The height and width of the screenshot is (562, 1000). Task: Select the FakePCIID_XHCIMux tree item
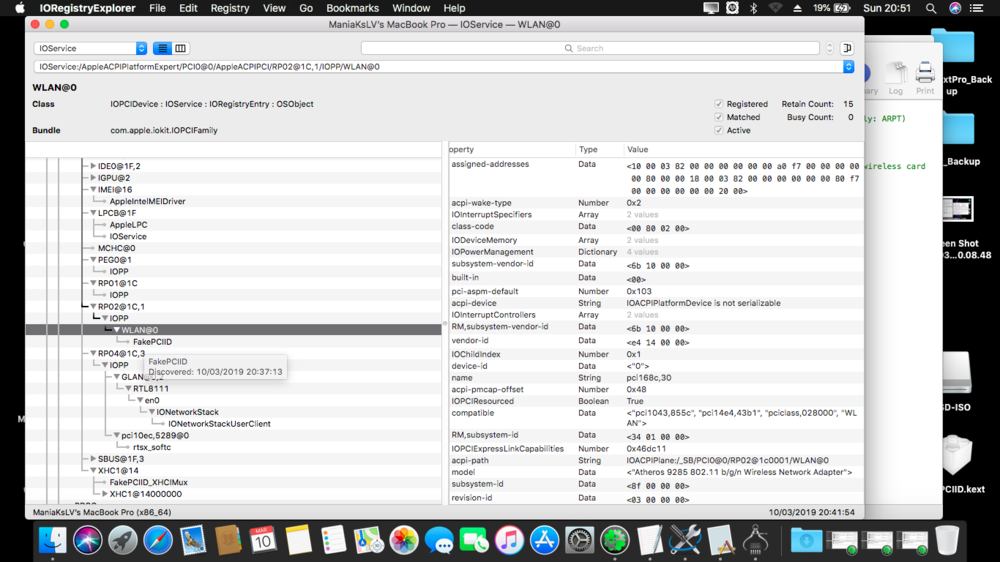[149, 482]
